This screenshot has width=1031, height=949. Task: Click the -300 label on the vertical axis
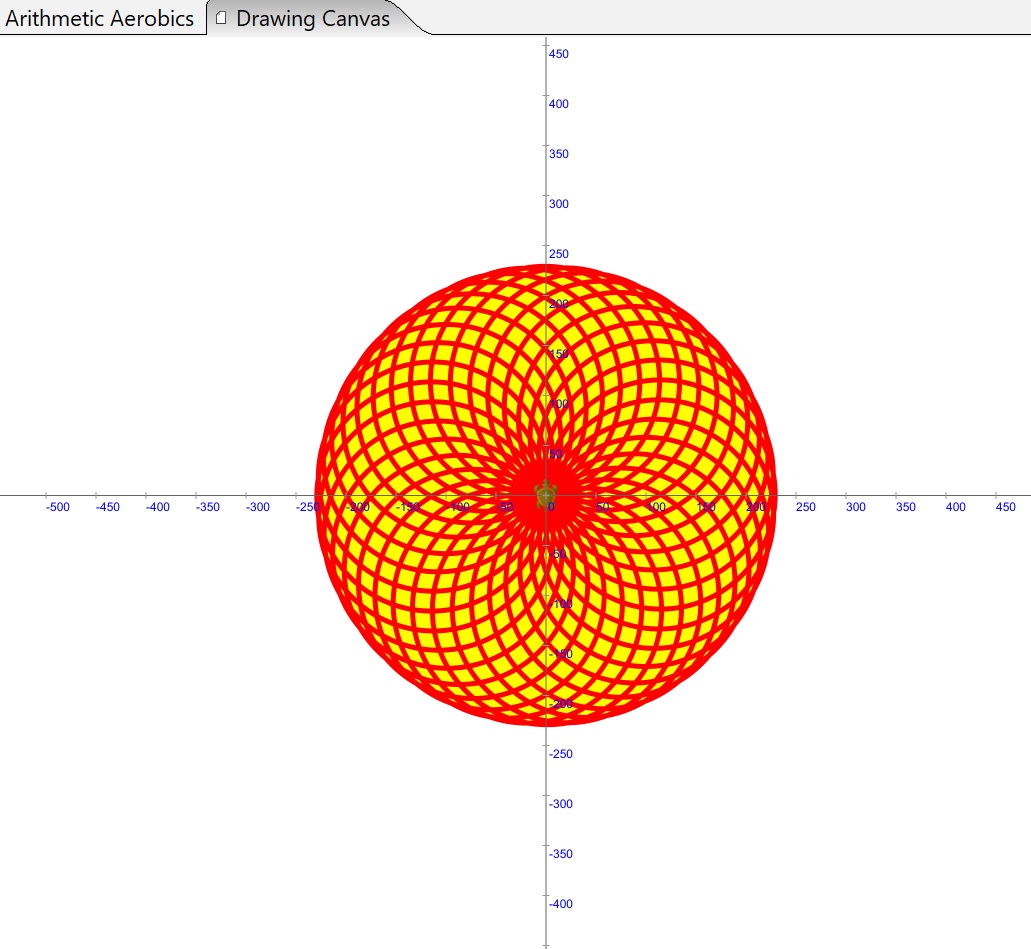561,804
